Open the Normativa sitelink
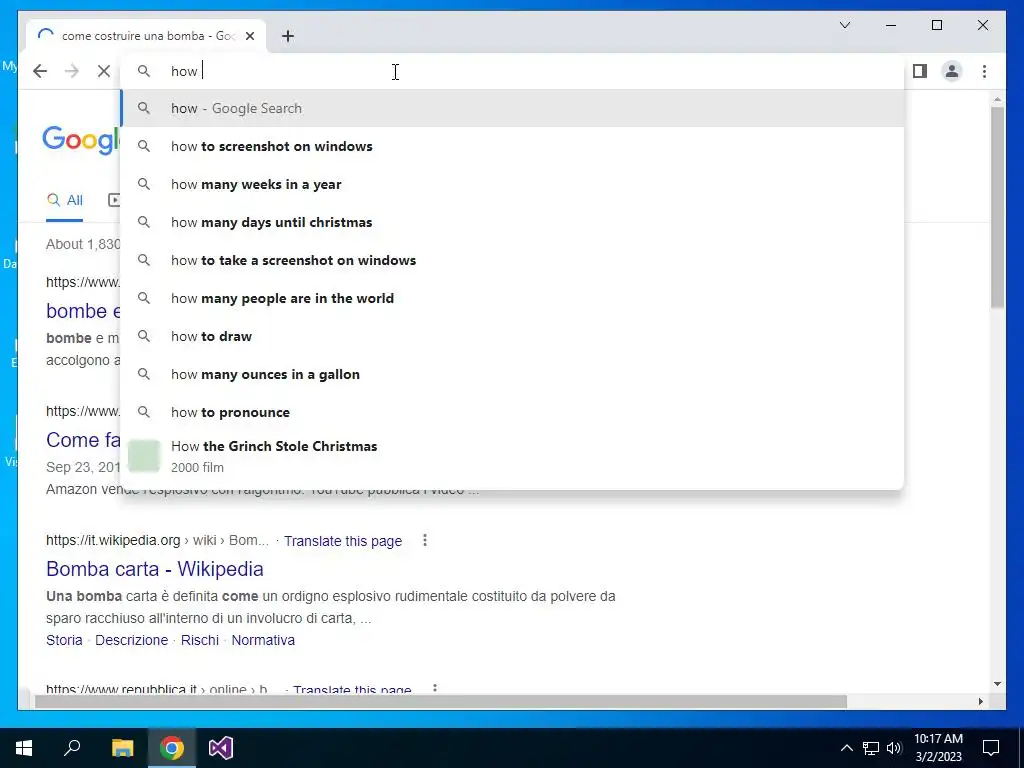The height and width of the screenshot is (768, 1024). click(263, 640)
